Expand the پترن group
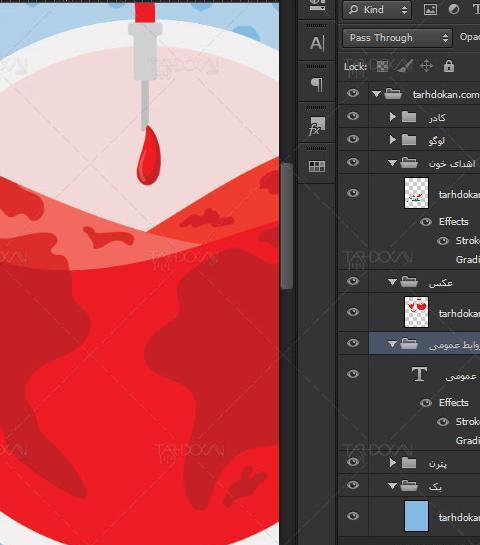Screen dimensions: 480x545 click(x=392, y=463)
